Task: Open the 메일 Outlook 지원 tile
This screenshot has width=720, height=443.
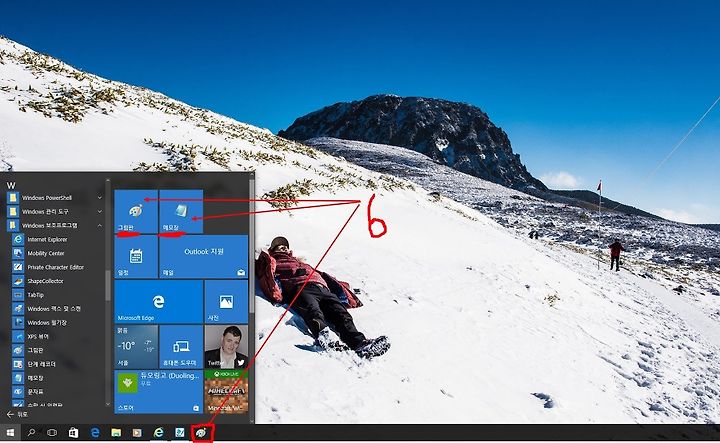Action: tap(204, 256)
